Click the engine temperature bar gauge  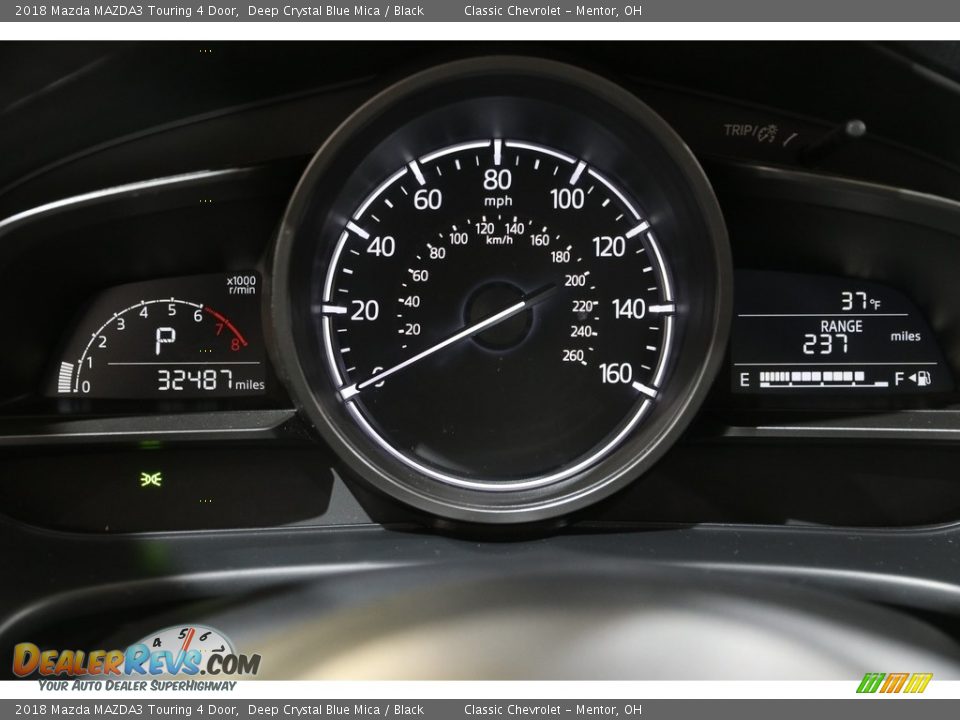[x=66, y=376]
